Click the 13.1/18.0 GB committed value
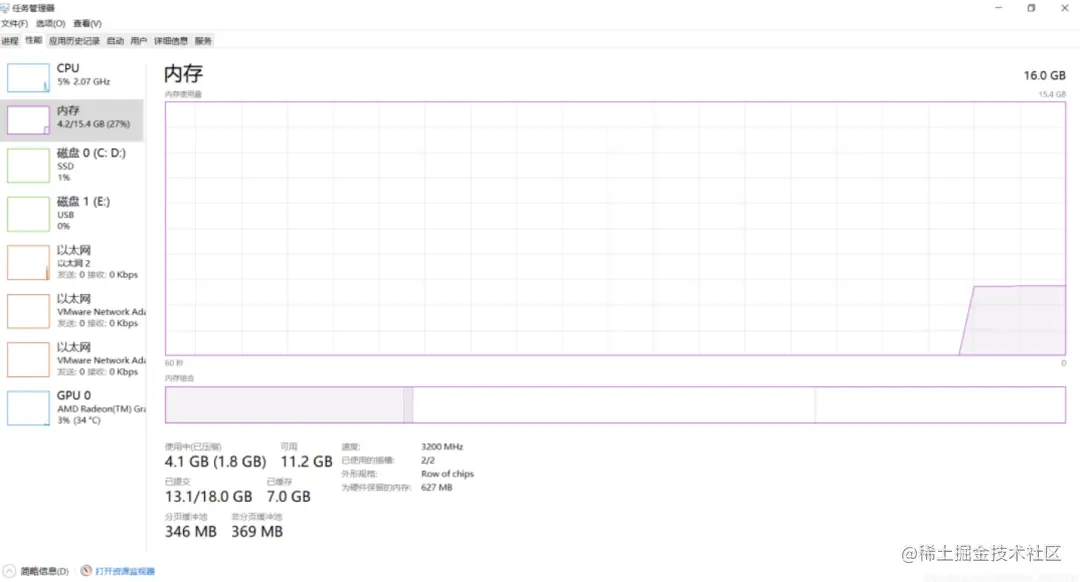This screenshot has height=582, width=1080. tap(208, 497)
